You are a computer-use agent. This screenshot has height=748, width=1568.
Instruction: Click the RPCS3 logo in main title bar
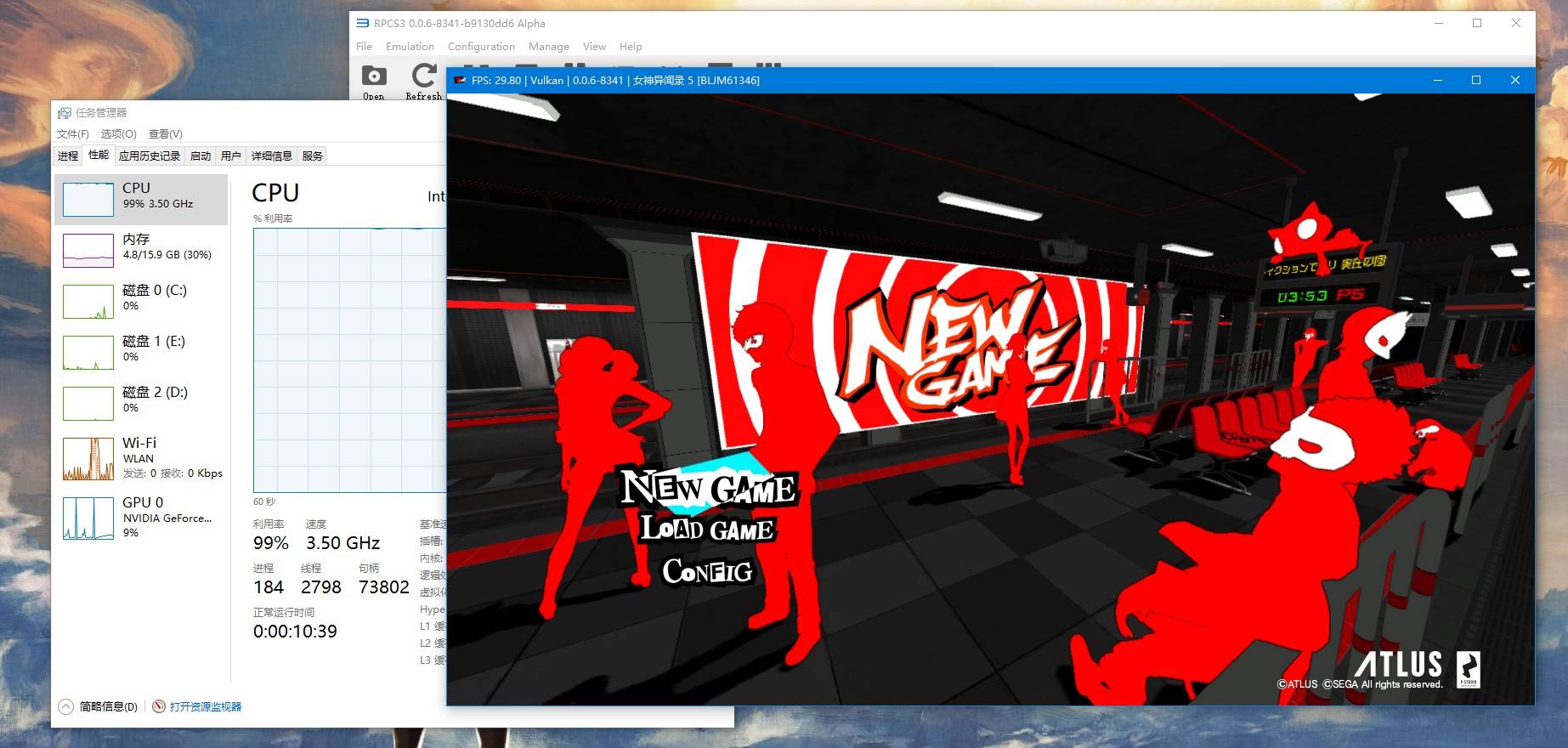(x=363, y=23)
